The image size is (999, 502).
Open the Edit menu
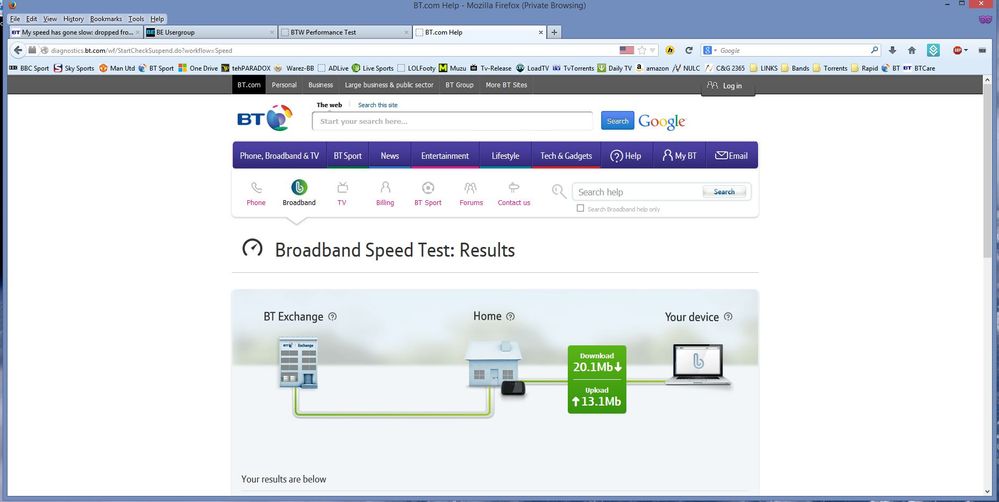pyautogui.click(x=31, y=19)
